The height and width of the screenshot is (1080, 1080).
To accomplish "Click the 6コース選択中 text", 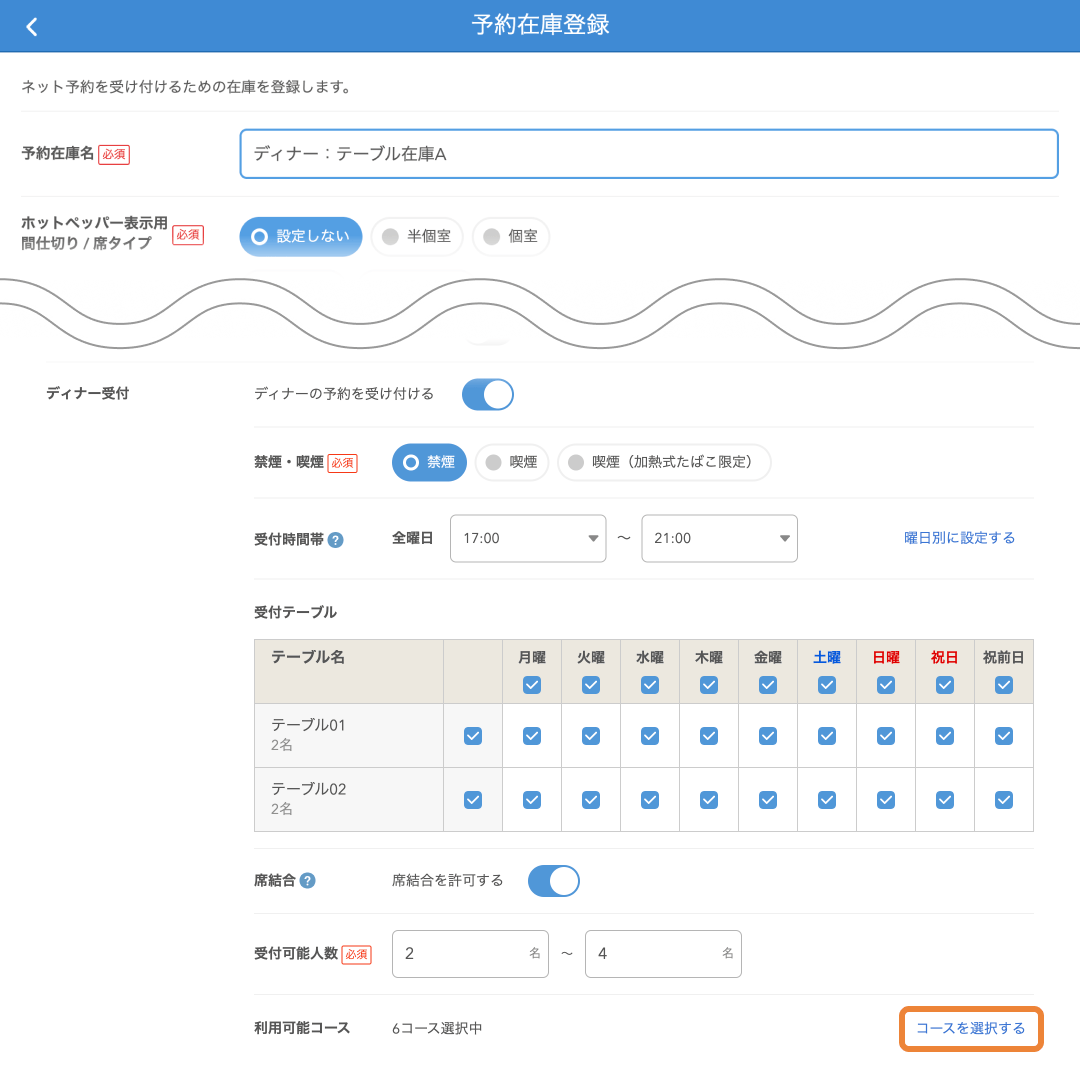I will click(437, 1028).
